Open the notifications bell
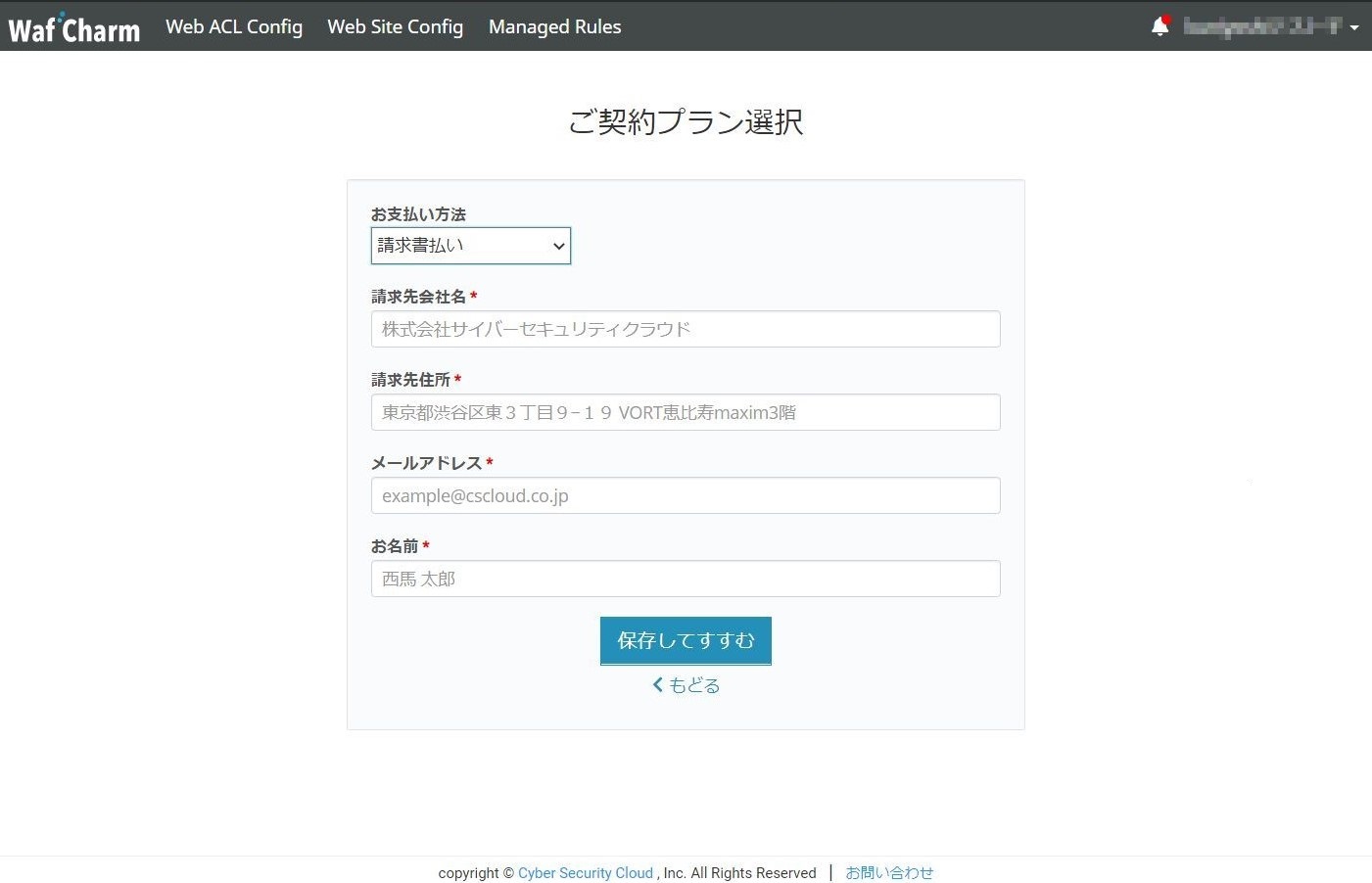The image size is (1372, 883). pyautogui.click(x=1159, y=26)
